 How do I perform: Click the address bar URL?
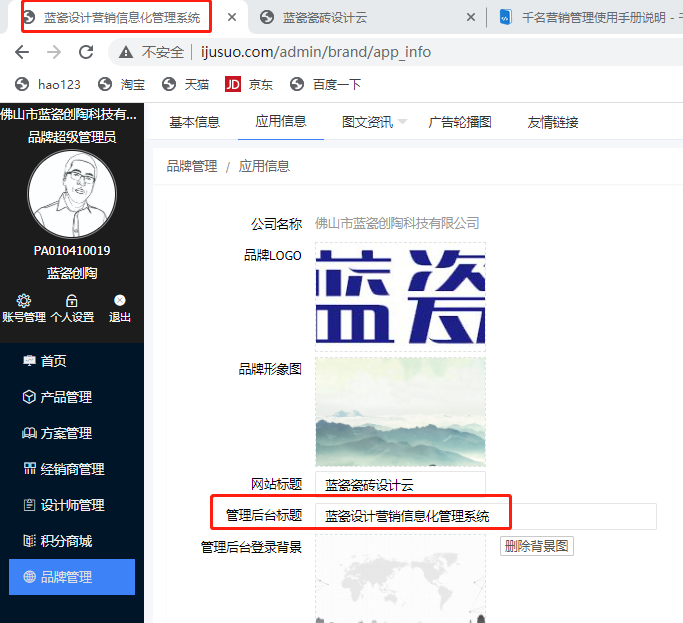(x=316, y=52)
